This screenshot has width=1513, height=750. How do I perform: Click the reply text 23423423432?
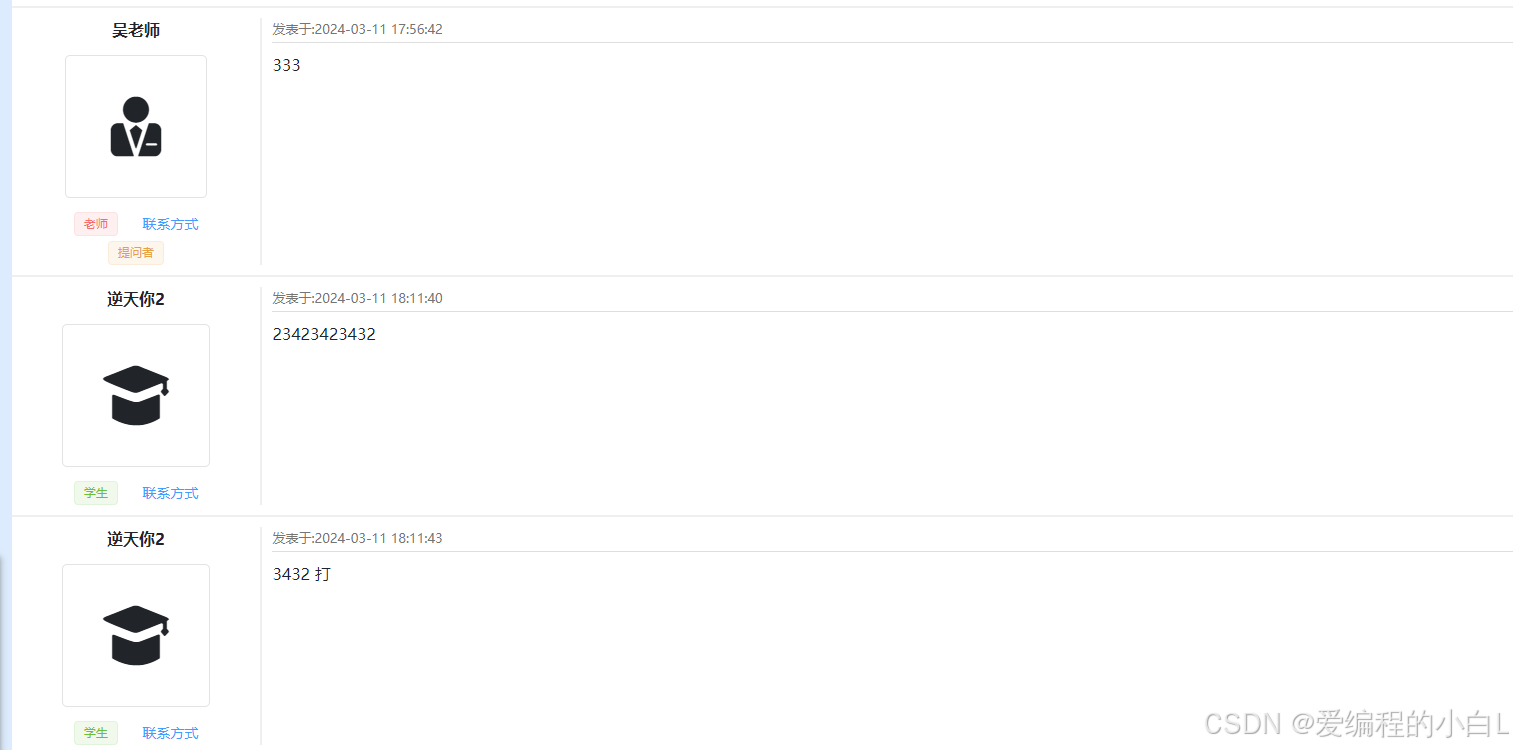(x=324, y=335)
